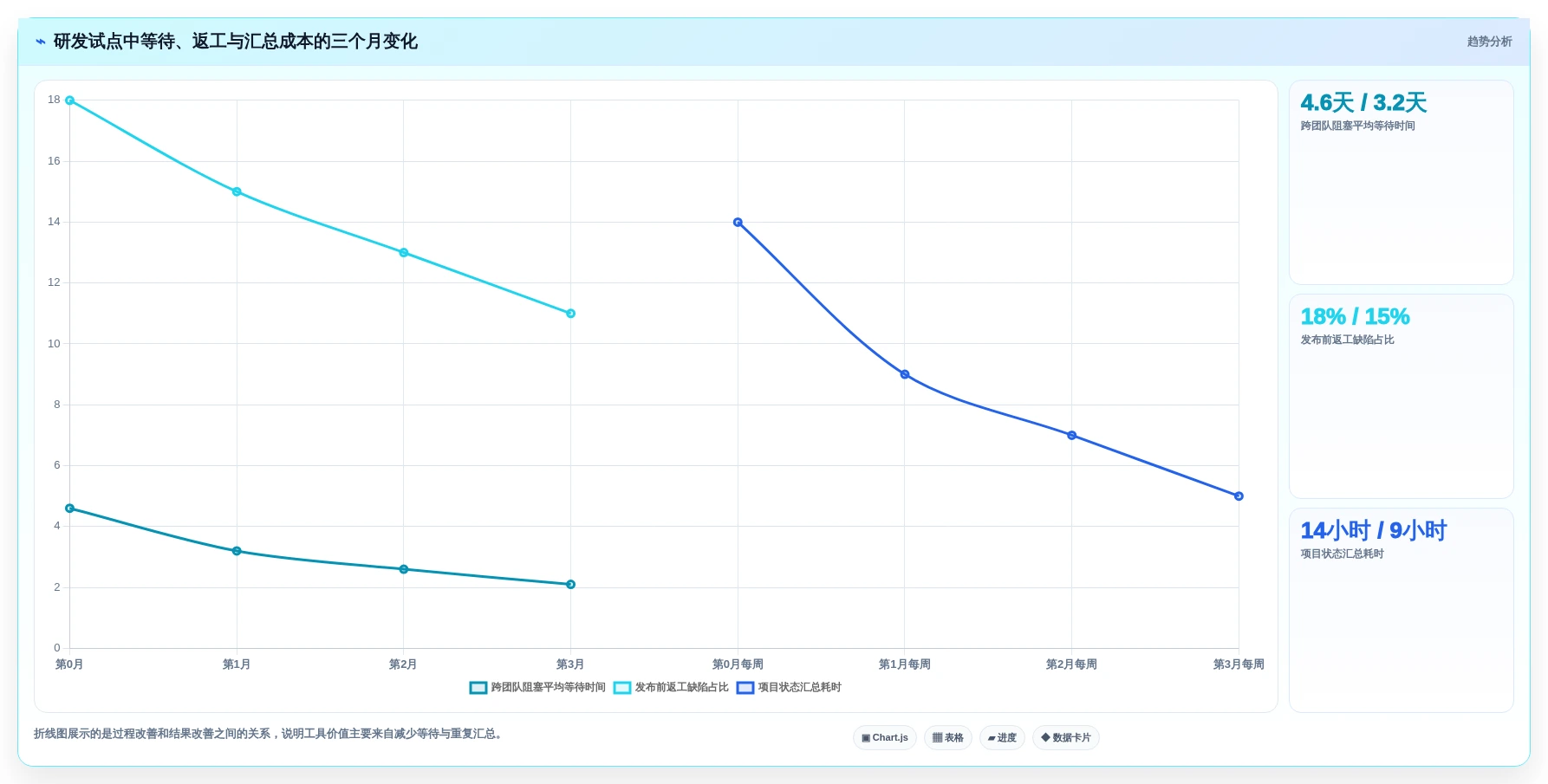Click legend text 跨团队阻塞平均等待时间
This screenshot has width=1548, height=784.
pos(549,688)
